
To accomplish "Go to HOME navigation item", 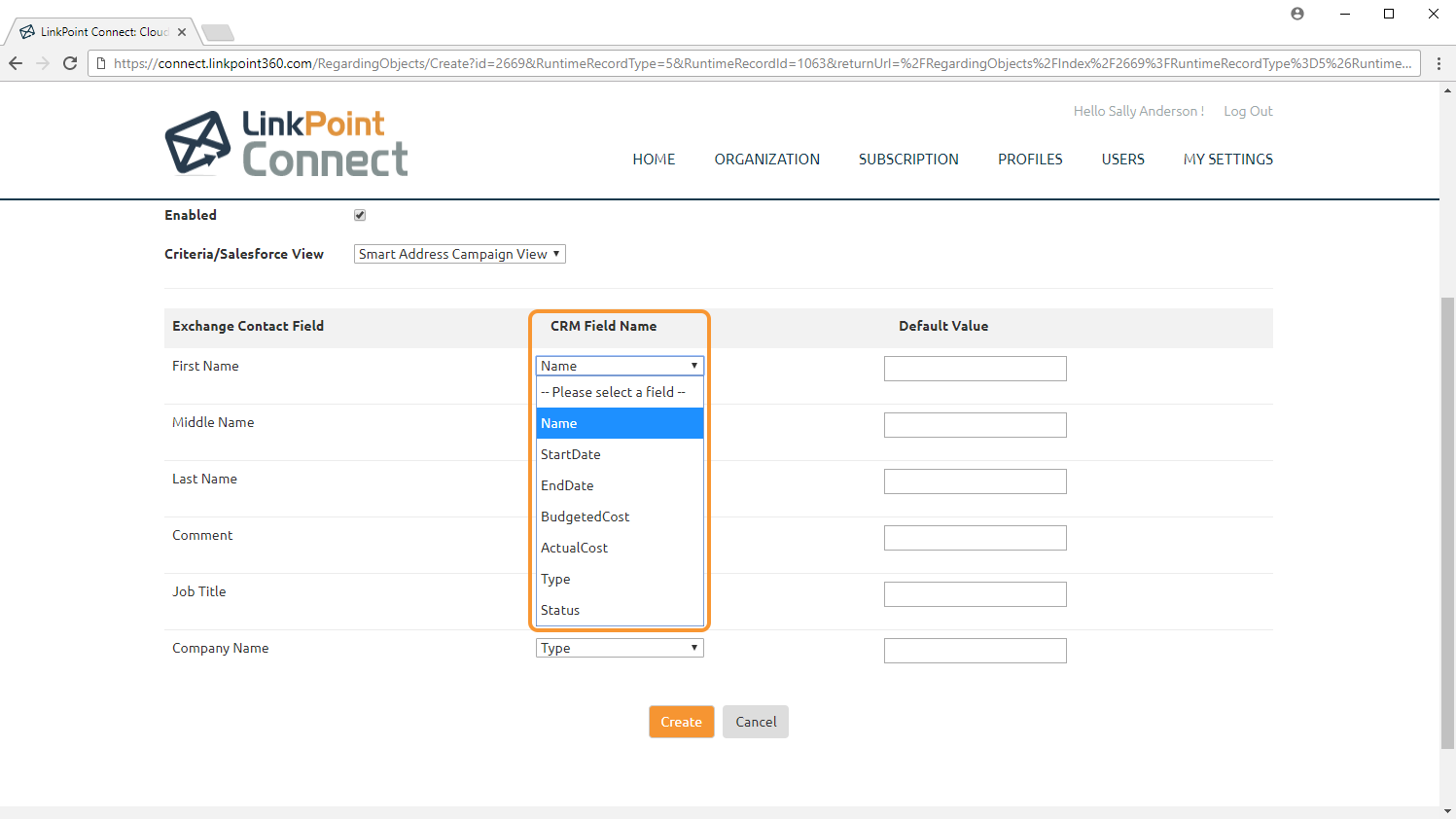I will [x=654, y=160].
